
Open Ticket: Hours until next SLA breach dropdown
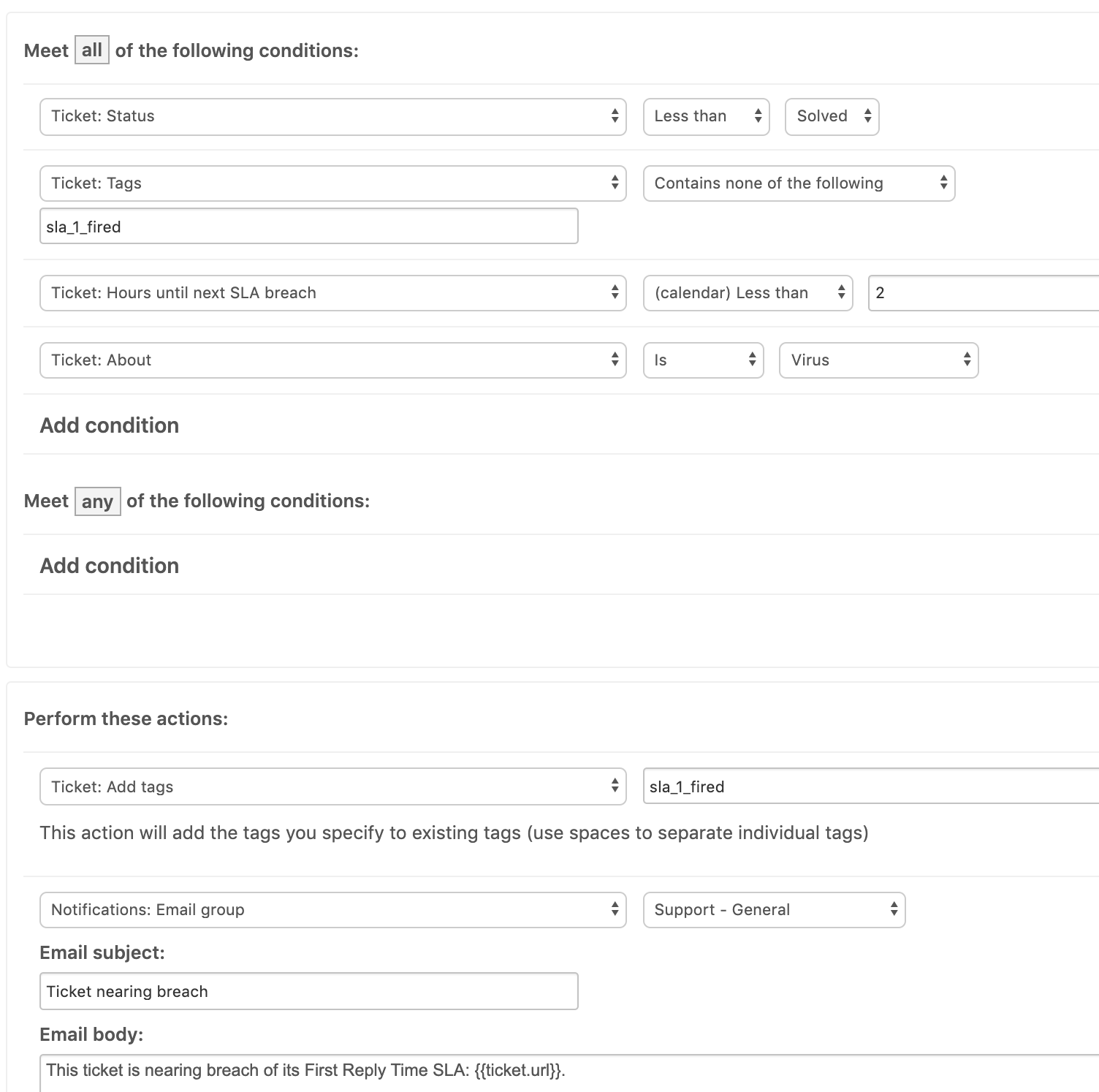tap(332, 293)
